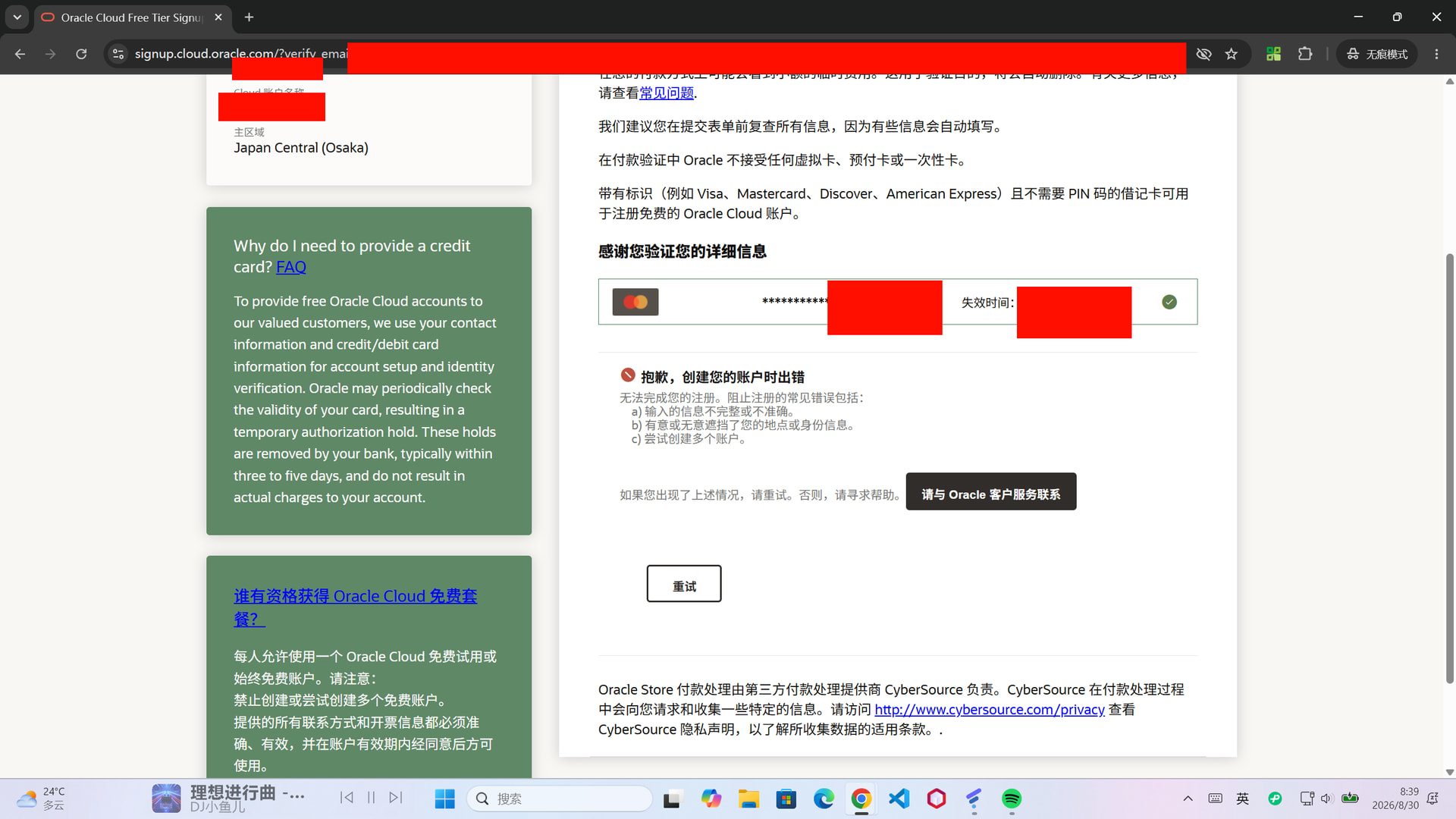
Task: Click the 重试 retry button
Action: (x=684, y=584)
